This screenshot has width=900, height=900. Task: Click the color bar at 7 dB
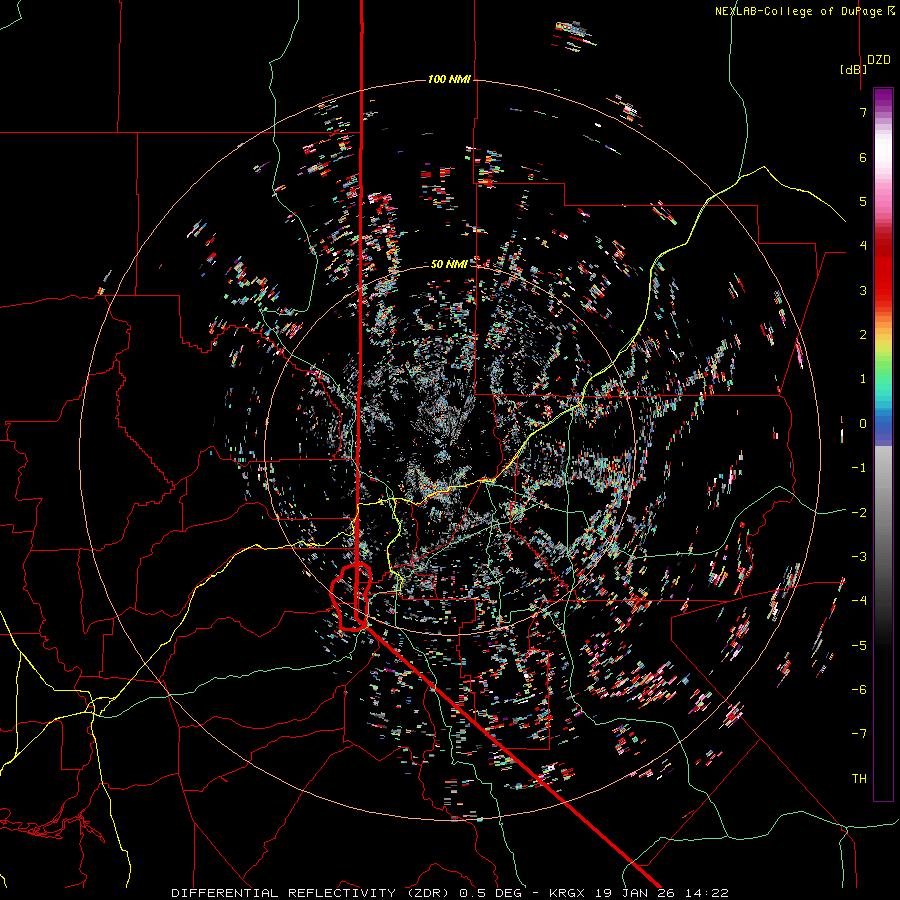click(883, 112)
